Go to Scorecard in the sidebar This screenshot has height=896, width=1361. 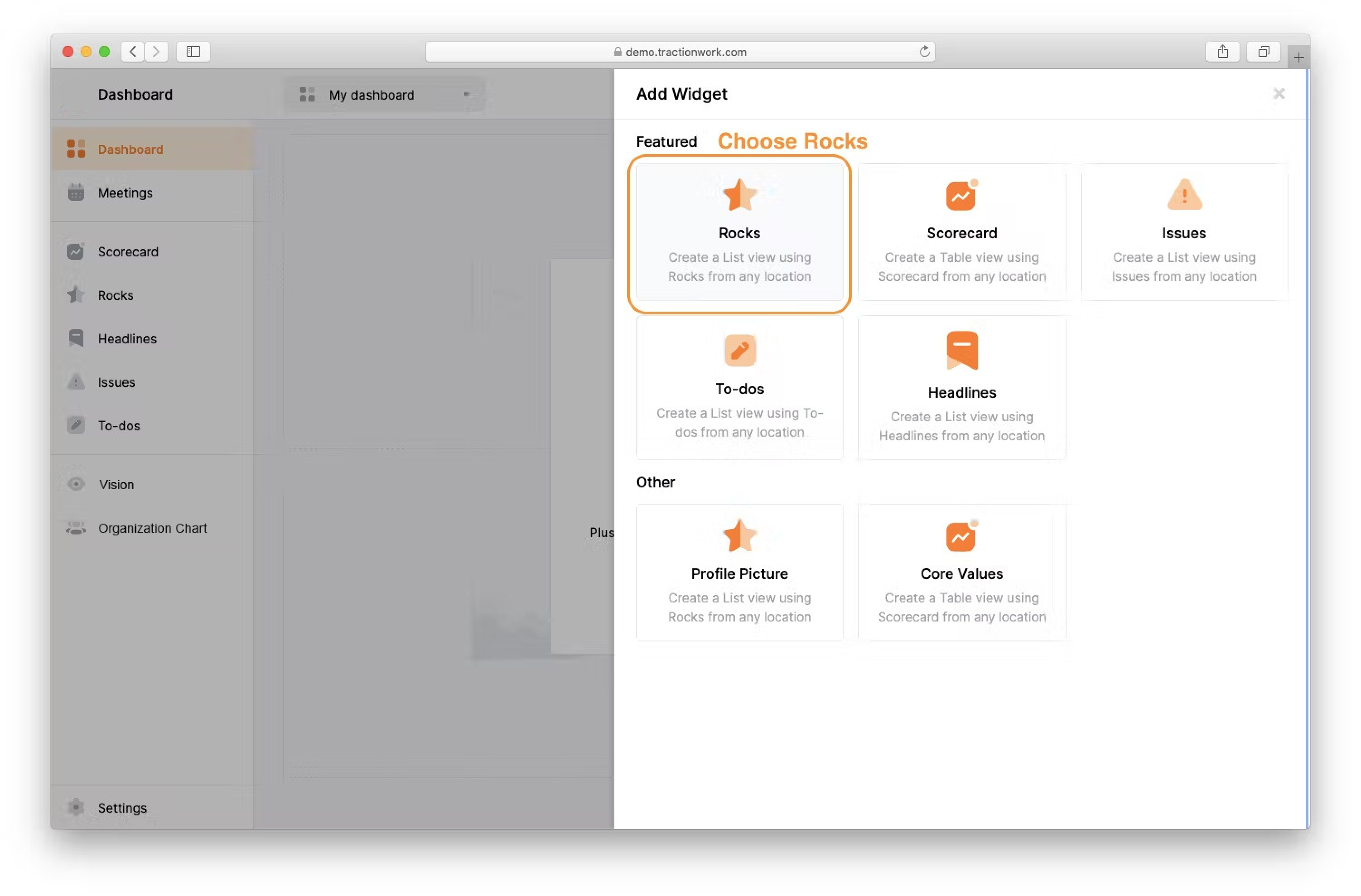coord(127,251)
